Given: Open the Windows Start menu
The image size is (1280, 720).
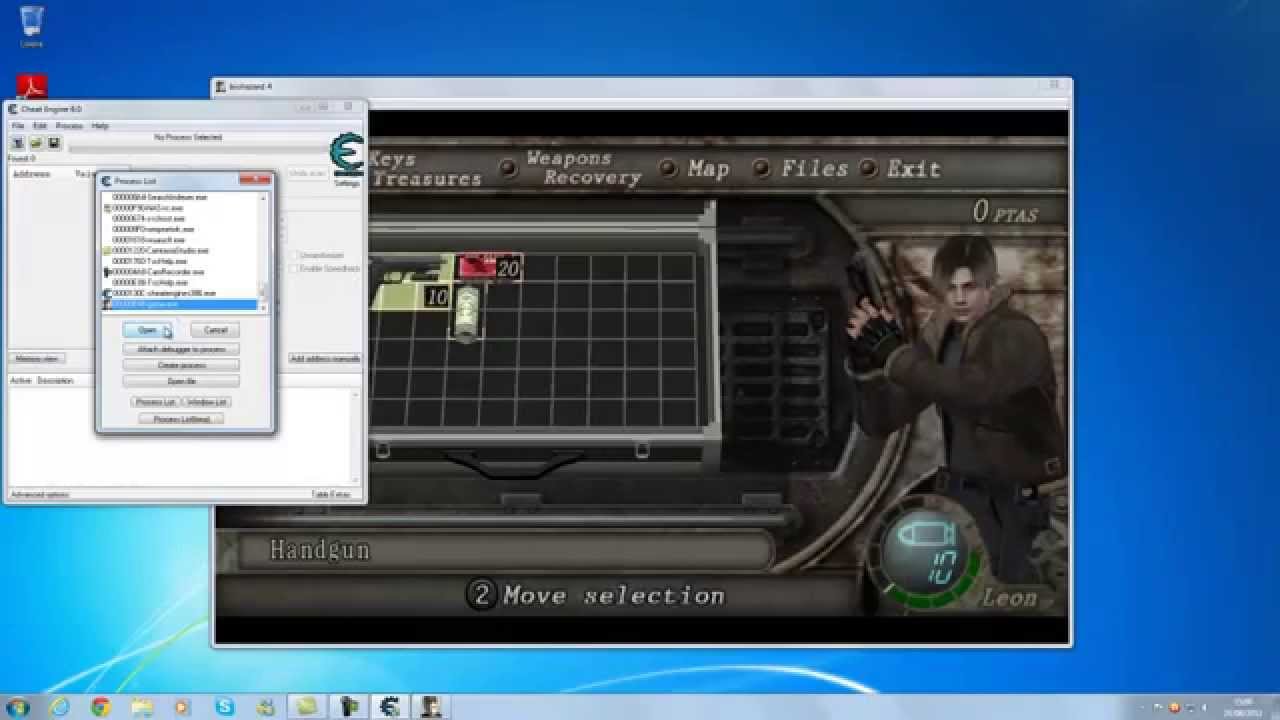Looking at the screenshot, I should point(18,707).
